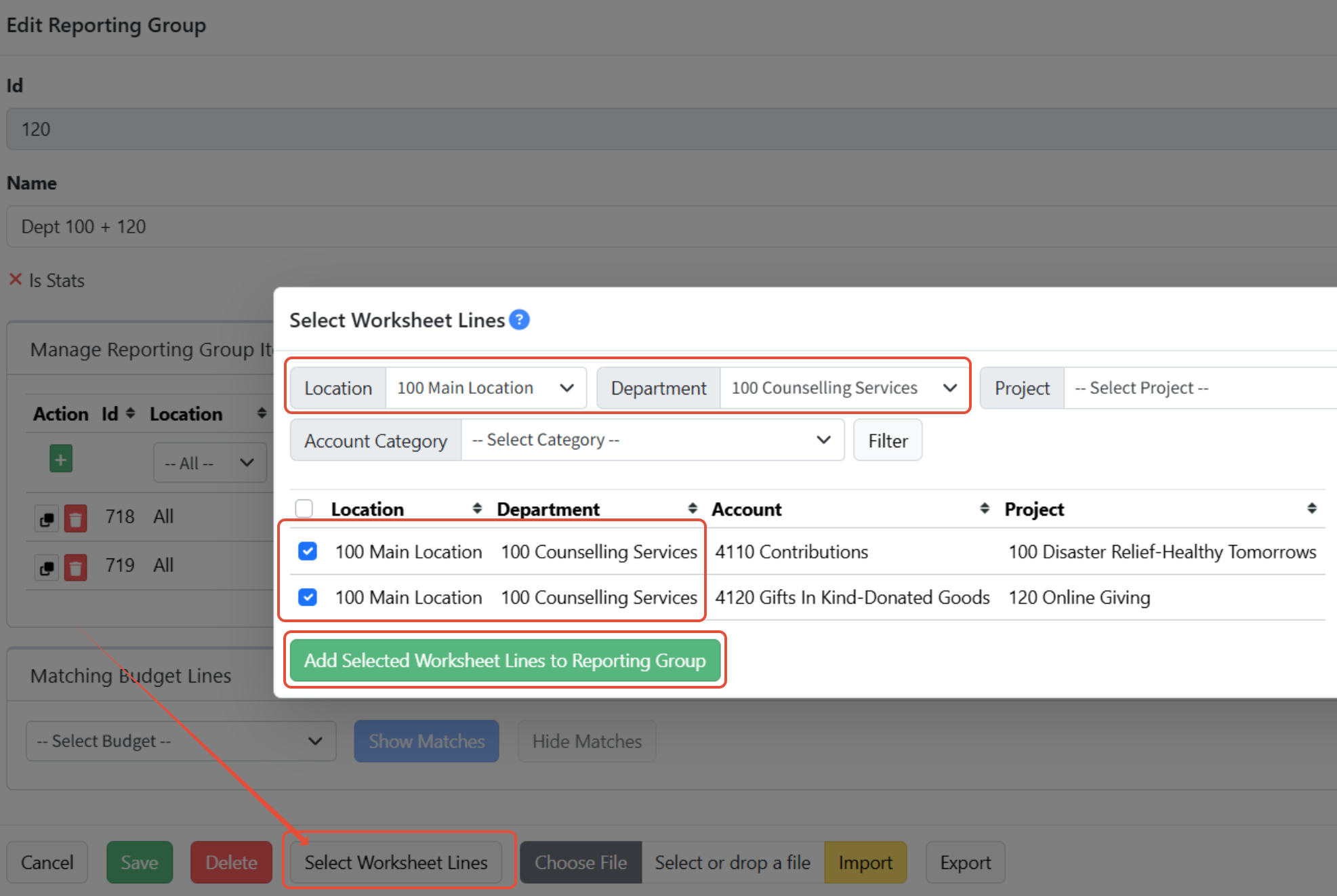The height and width of the screenshot is (896, 1337).
Task: Open the Department dropdown showing Counselling Services
Action: coord(843,388)
